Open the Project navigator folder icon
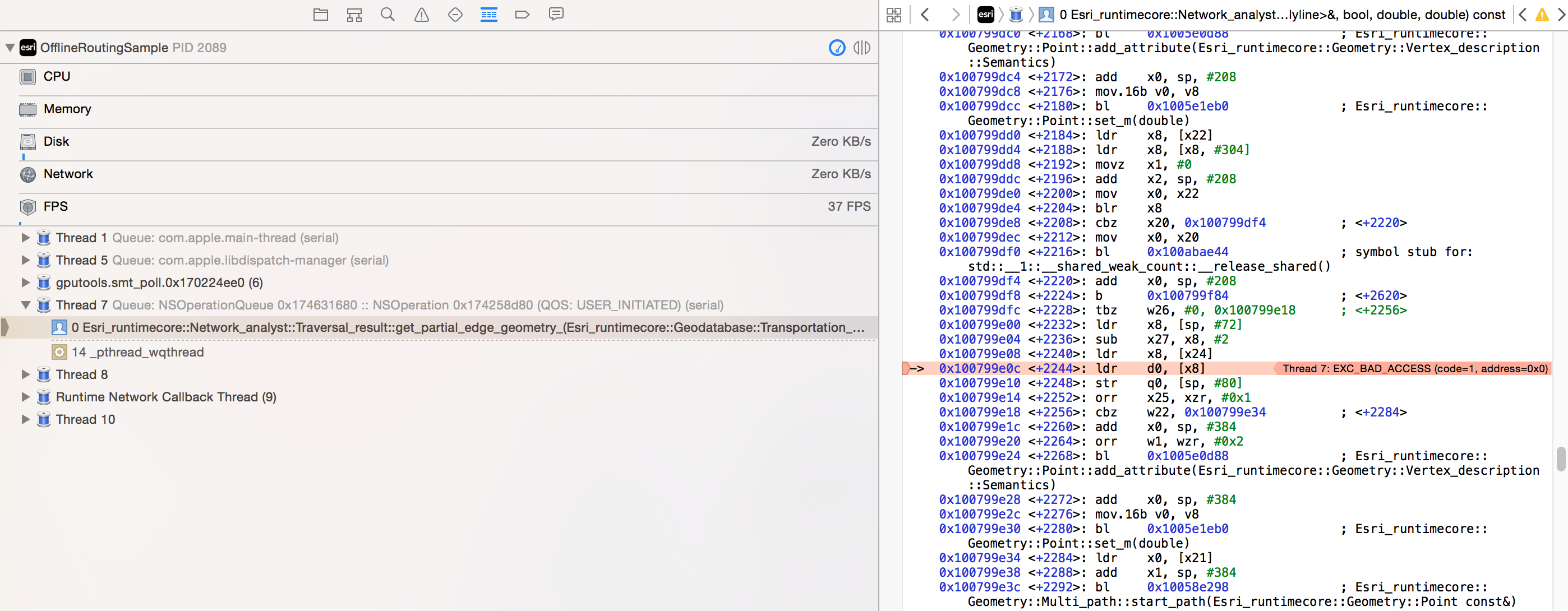This screenshot has width=1568, height=611. click(321, 15)
